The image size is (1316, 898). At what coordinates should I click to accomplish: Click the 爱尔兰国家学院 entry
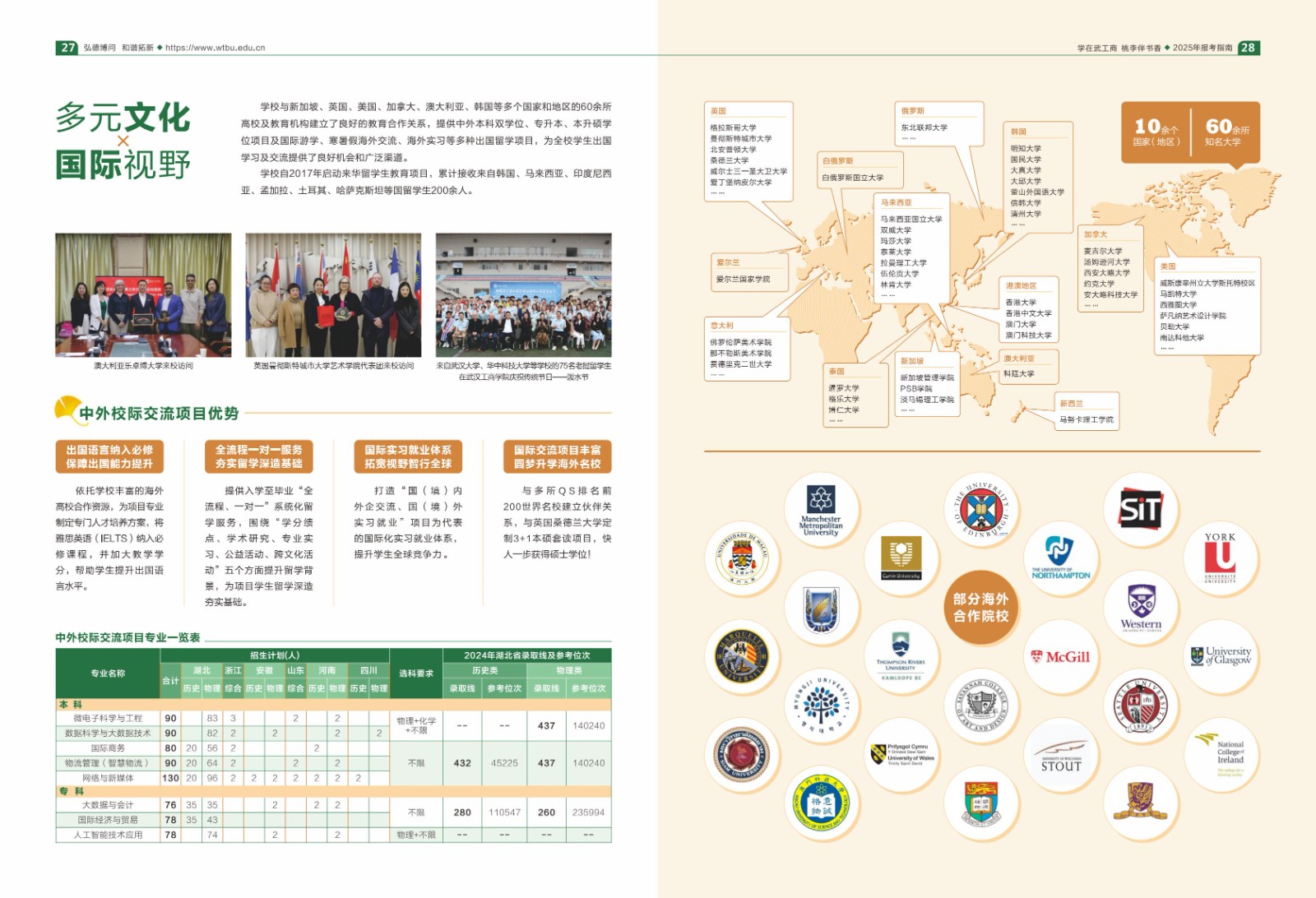pos(743,280)
